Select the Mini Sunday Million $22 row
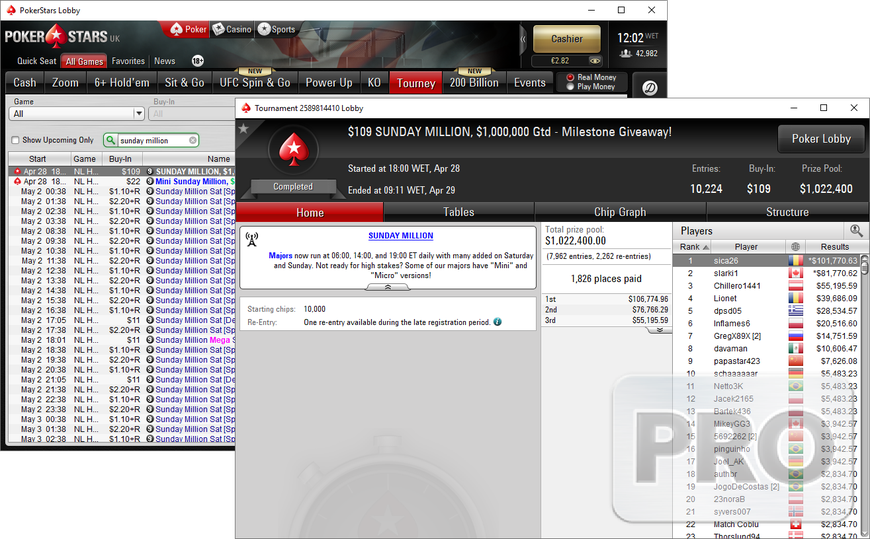 pos(122,182)
